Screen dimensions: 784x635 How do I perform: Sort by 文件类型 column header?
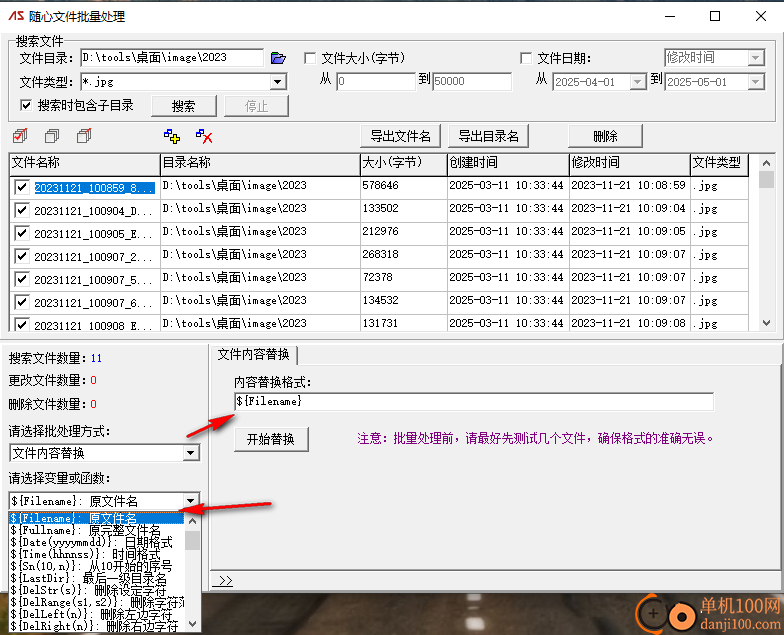(x=720, y=164)
